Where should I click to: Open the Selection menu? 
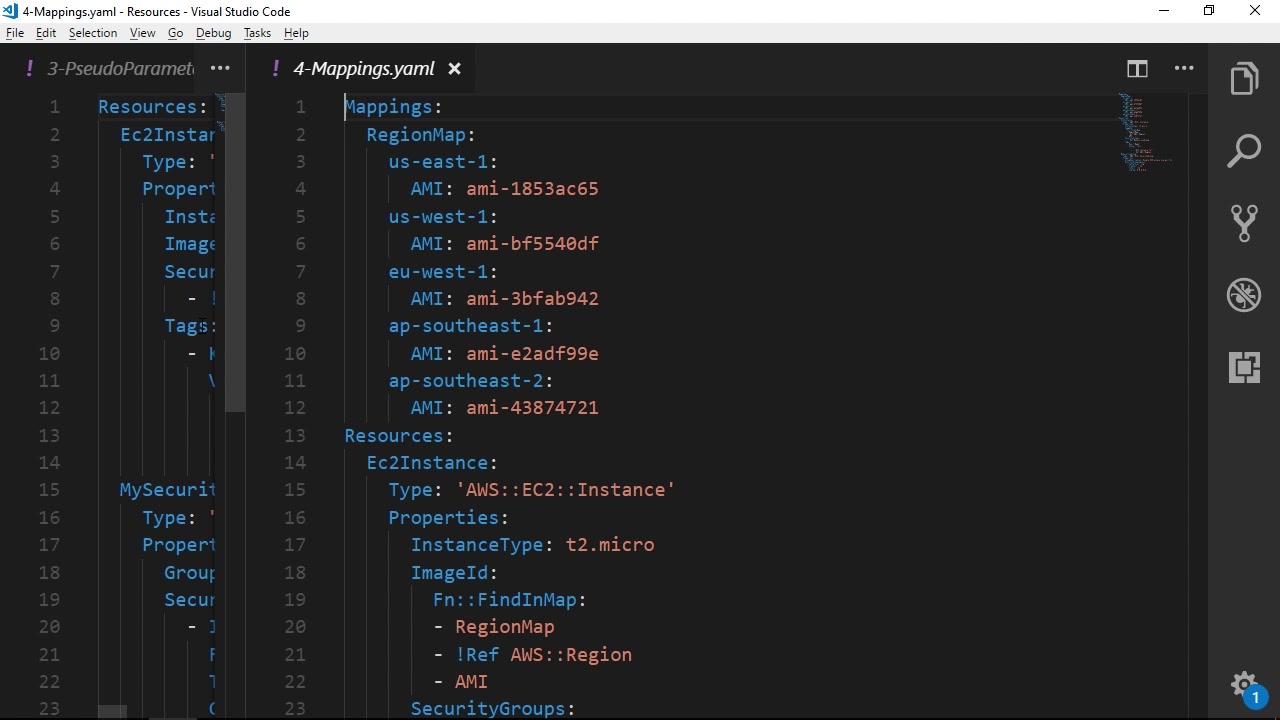pyautogui.click(x=93, y=33)
